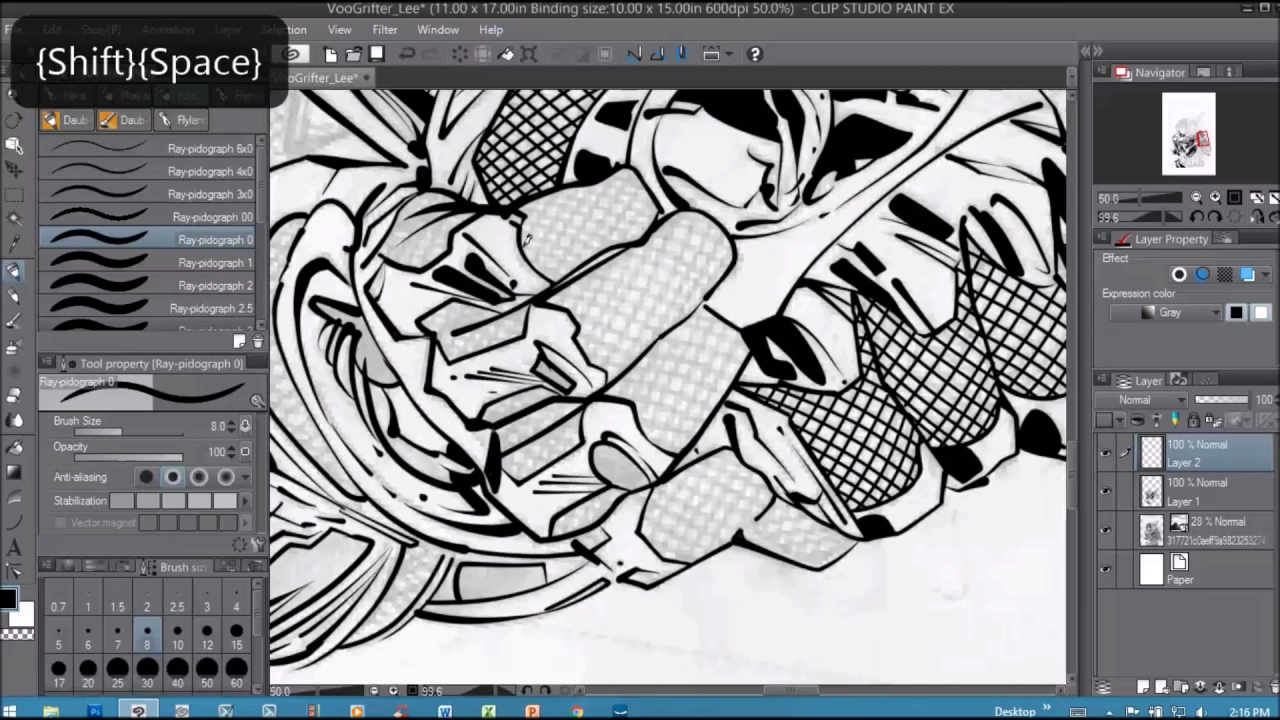Adjust the Brush Size slider

point(128,432)
